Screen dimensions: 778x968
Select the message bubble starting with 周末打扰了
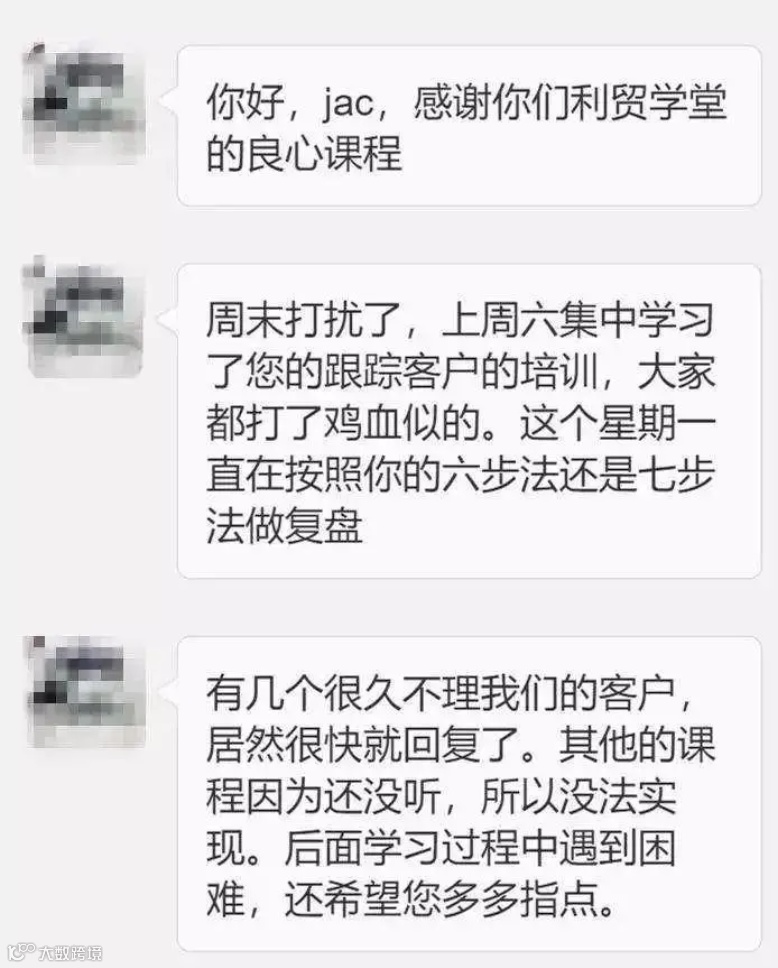click(x=469, y=421)
